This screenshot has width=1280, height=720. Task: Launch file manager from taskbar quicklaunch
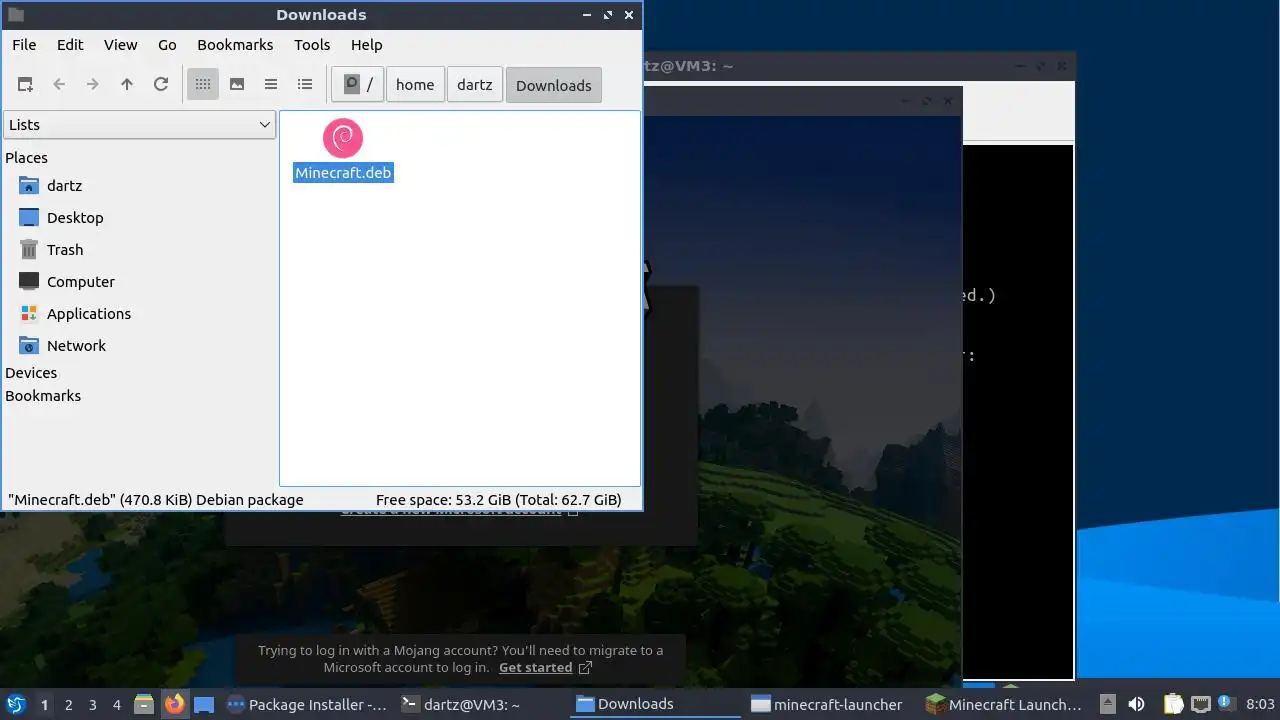(x=144, y=705)
